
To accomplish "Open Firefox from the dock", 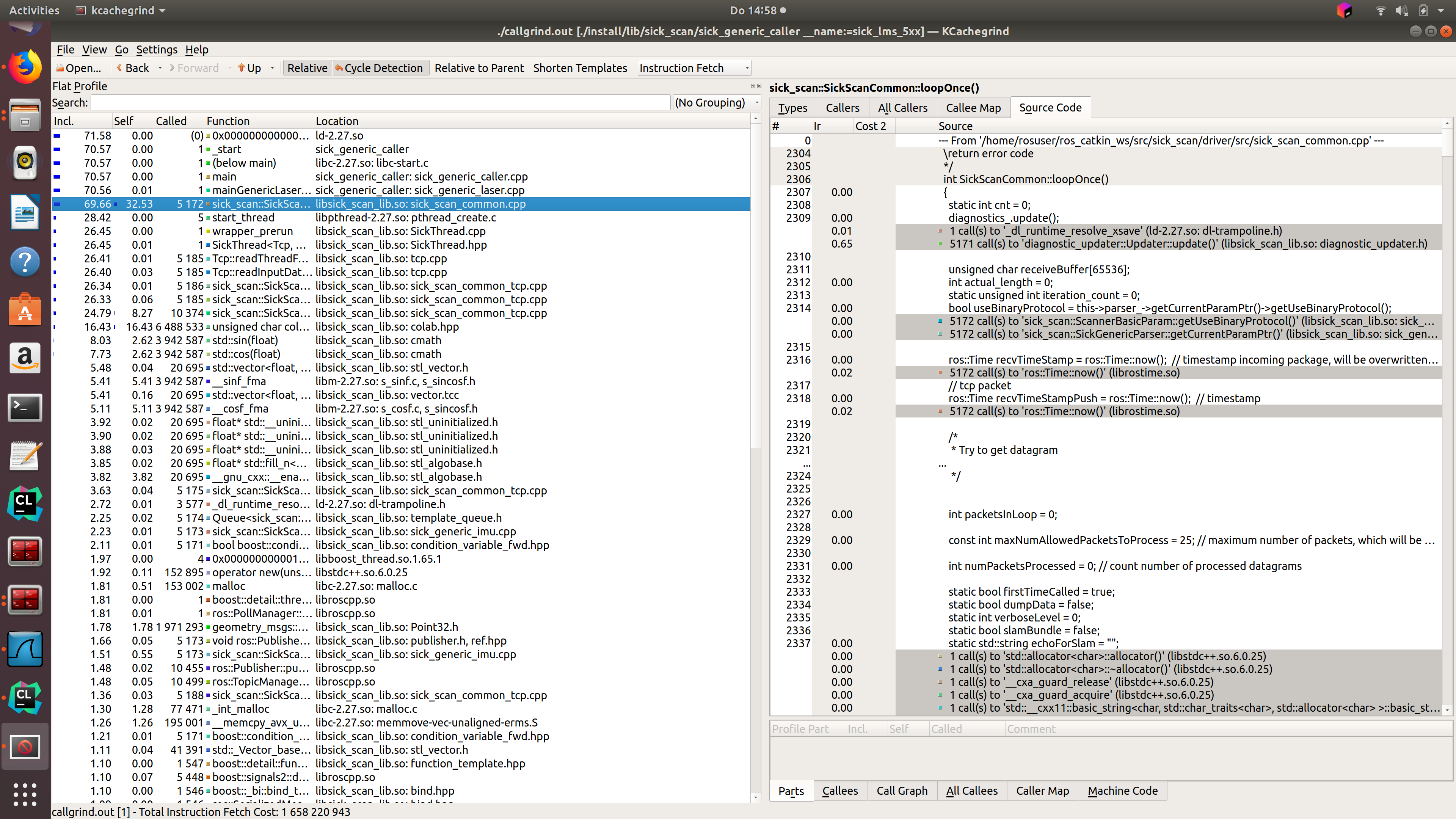I will [x=25, y=67].
